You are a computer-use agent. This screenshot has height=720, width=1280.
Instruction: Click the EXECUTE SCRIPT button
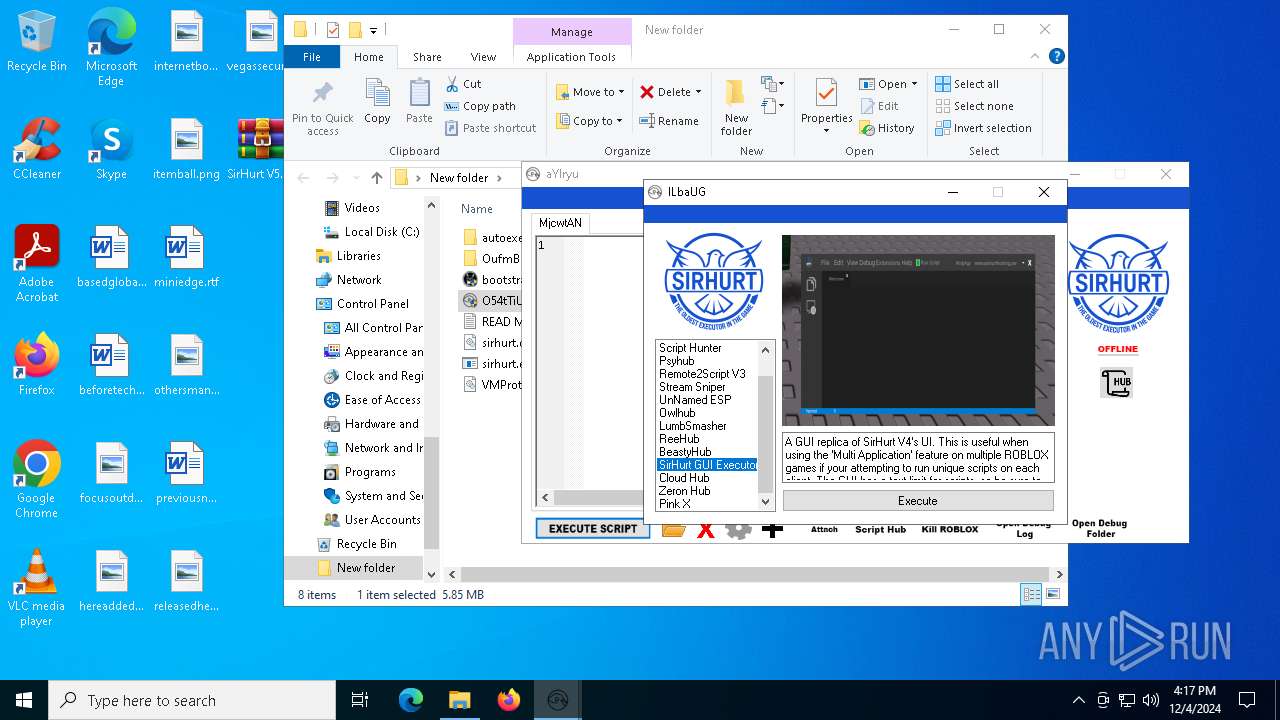(x=593, y=529)
